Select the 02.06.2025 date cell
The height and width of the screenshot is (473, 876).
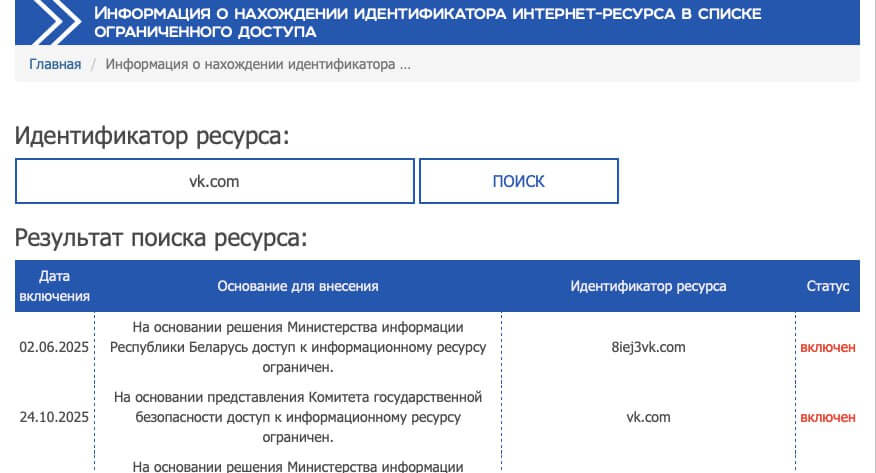click(55, 347)
